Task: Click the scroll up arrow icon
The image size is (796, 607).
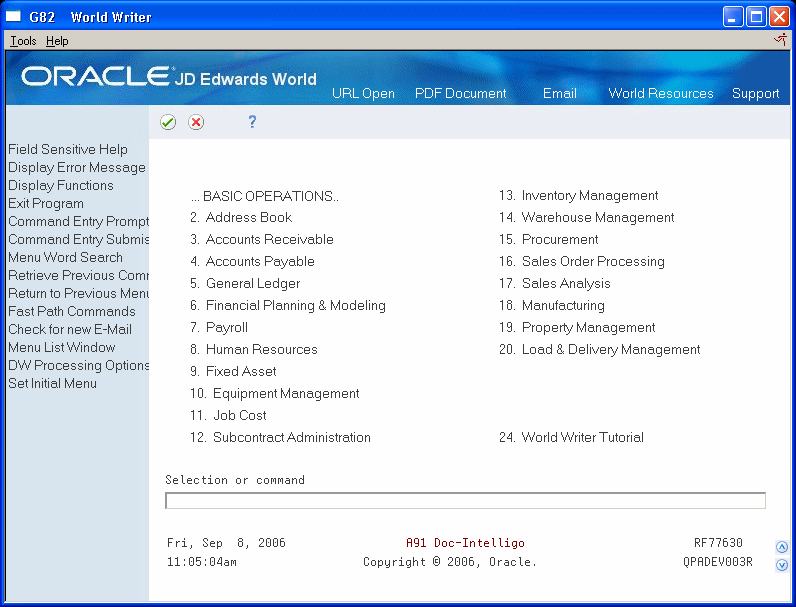Action: 782,547
